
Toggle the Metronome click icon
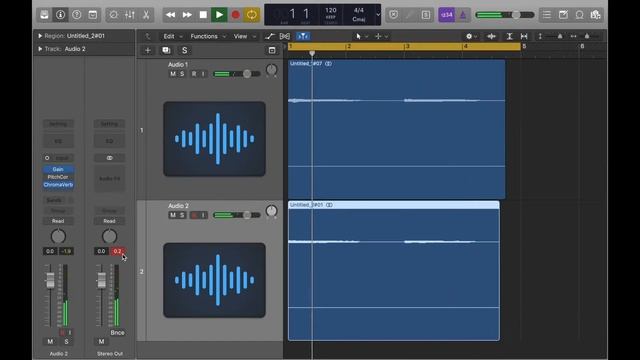tap(463, 15)
